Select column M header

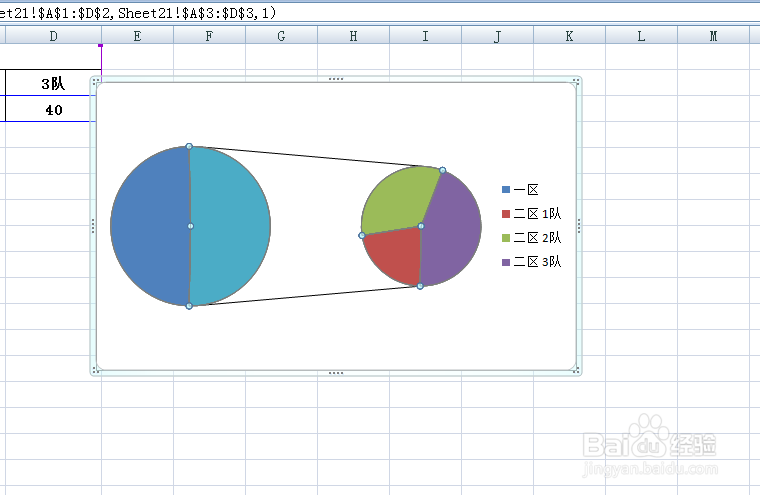click(713, 35)
